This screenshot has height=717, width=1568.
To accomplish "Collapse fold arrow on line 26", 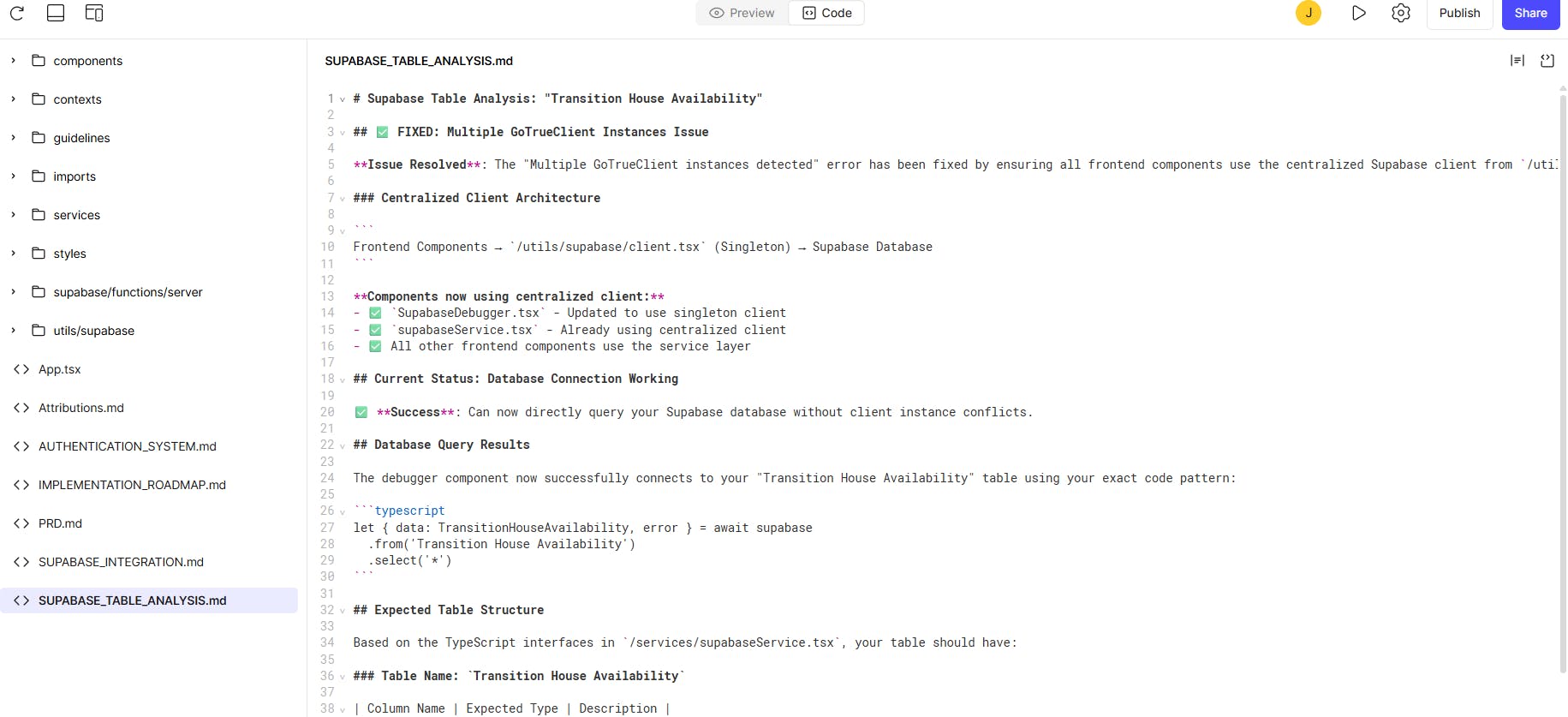I will pos(343,511).
